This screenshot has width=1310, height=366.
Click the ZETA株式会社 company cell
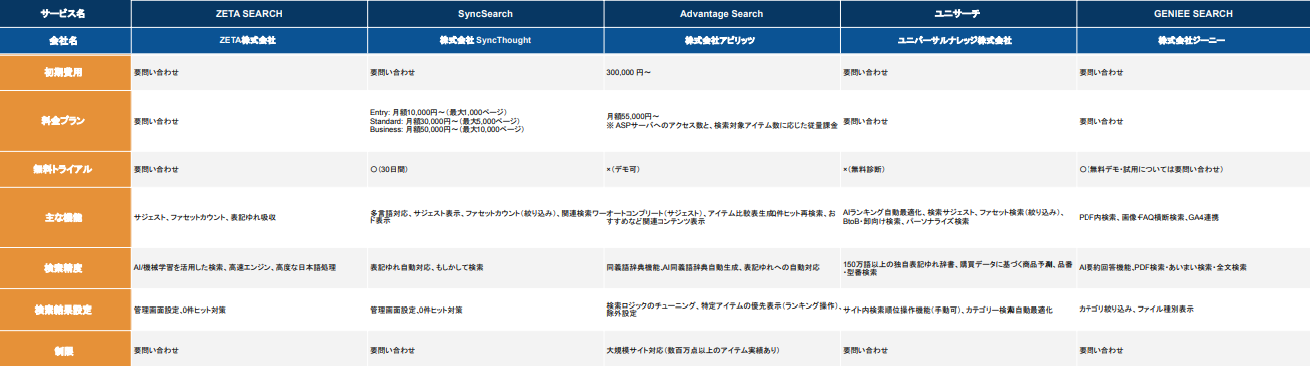point(249,41)
